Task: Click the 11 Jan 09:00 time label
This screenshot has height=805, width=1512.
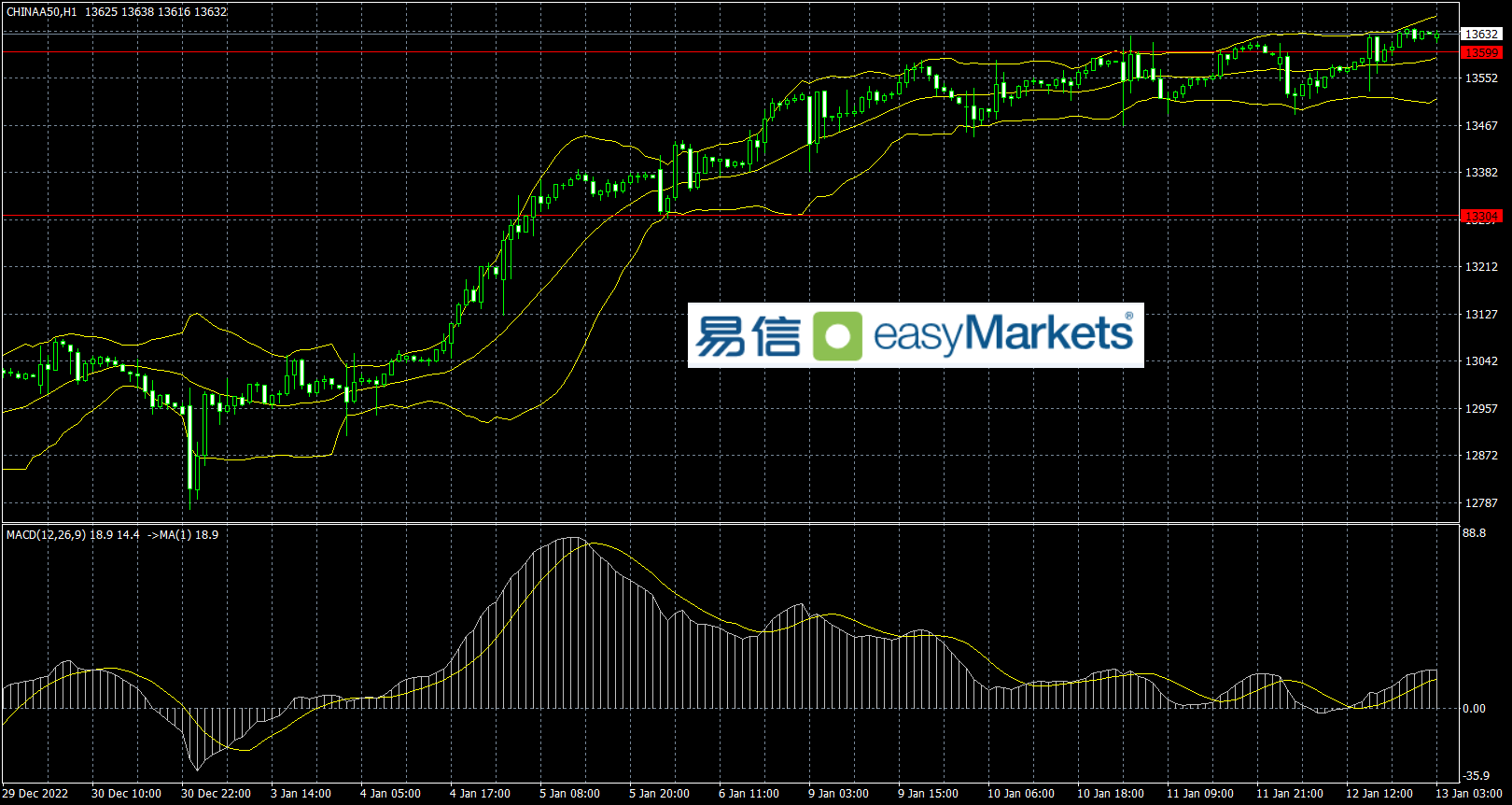Action: coord(1200,794)
